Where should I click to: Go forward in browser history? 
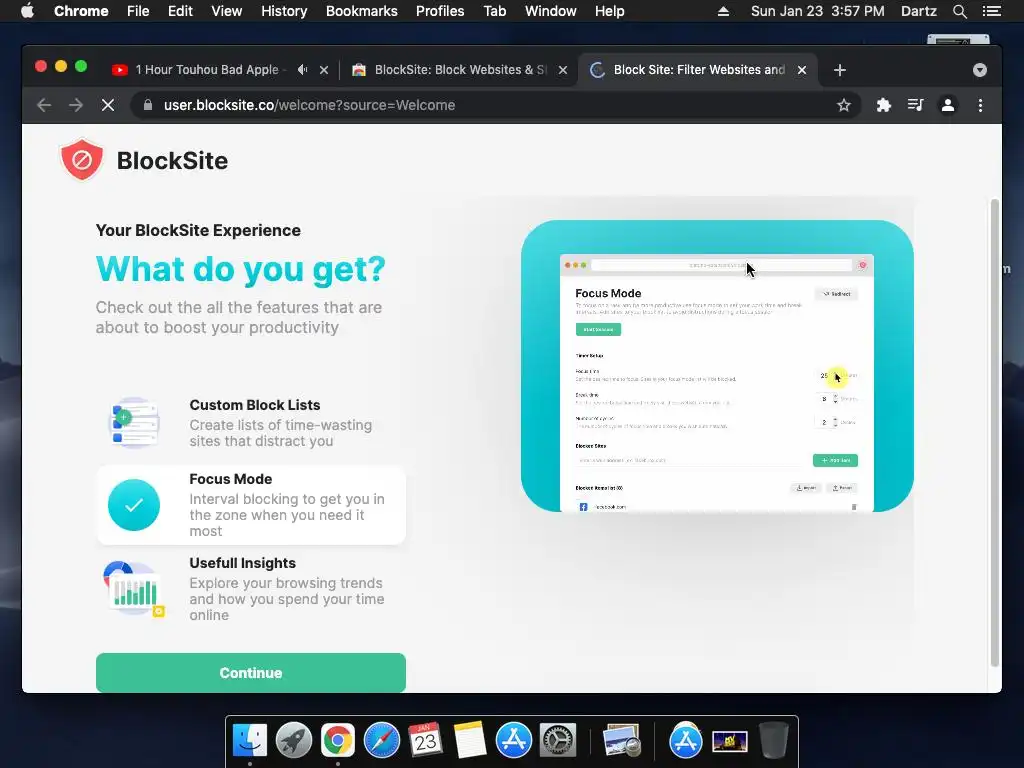pyautogui.click(x=76, y=105)
